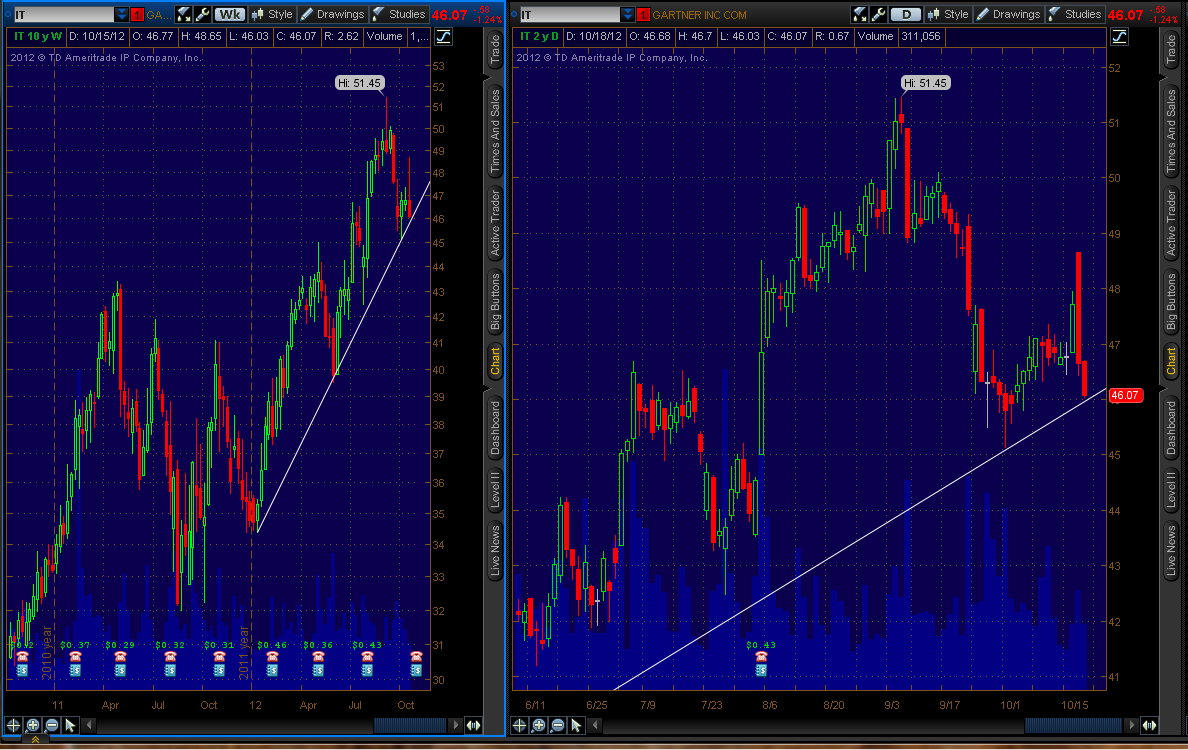This screenshot has width=1188, height=750.
Task: Select right chart's crosshair pan tool
Action: coord(520,725)
